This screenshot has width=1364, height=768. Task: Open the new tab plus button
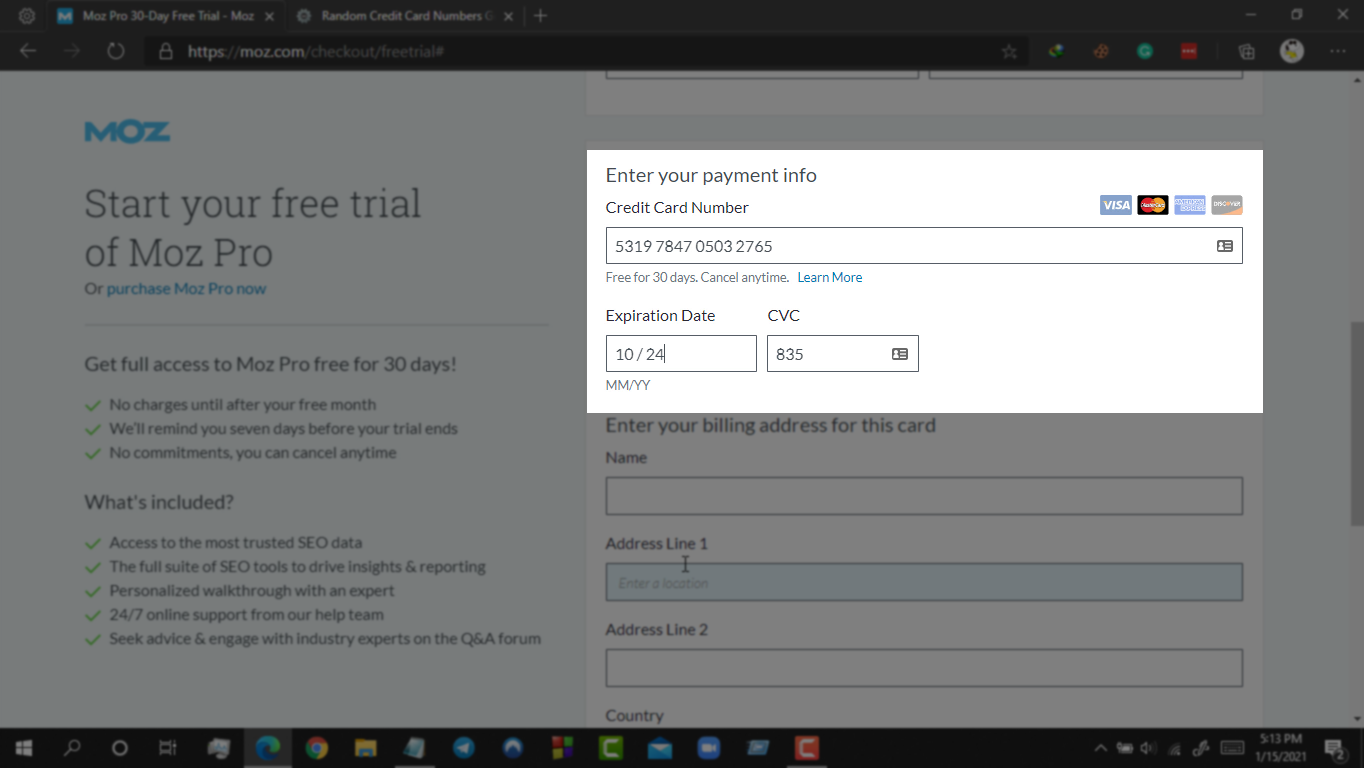click(x=540, y=16)
